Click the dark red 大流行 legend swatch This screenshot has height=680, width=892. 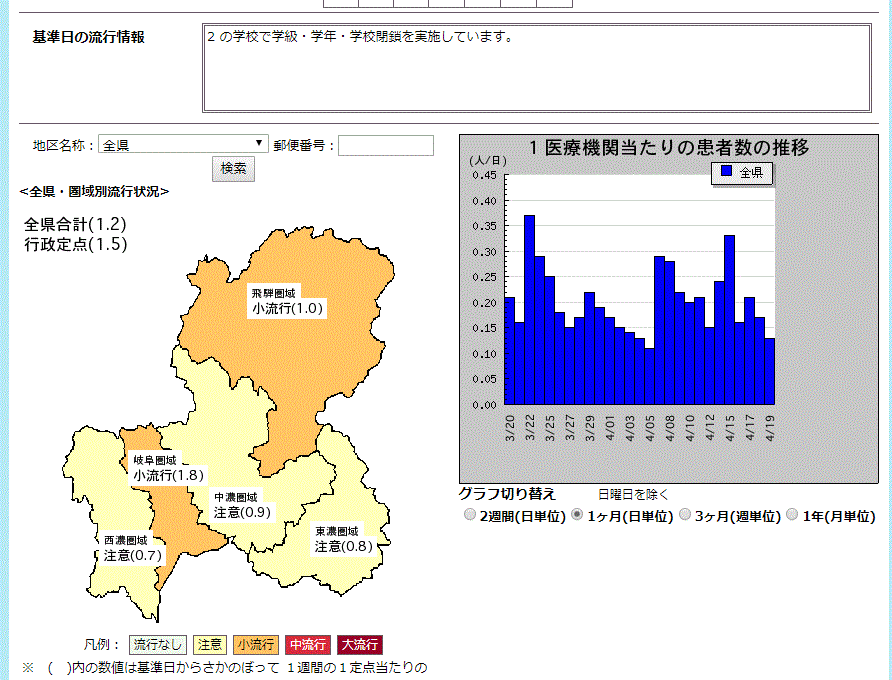(359, 645)
